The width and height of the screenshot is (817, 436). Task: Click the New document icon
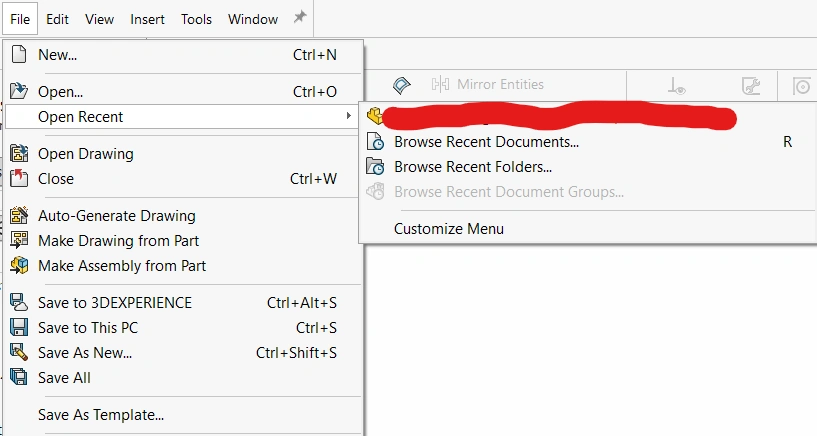coord(19,54)
